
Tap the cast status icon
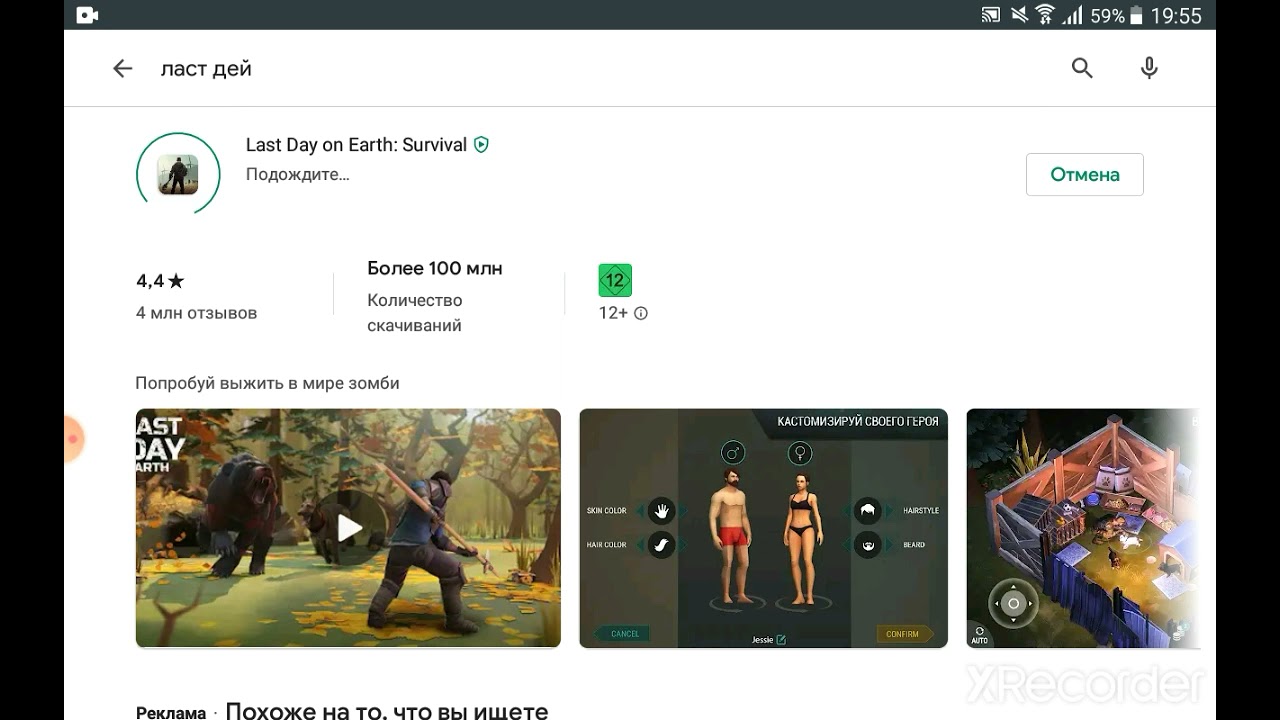[x=989, y=15]
